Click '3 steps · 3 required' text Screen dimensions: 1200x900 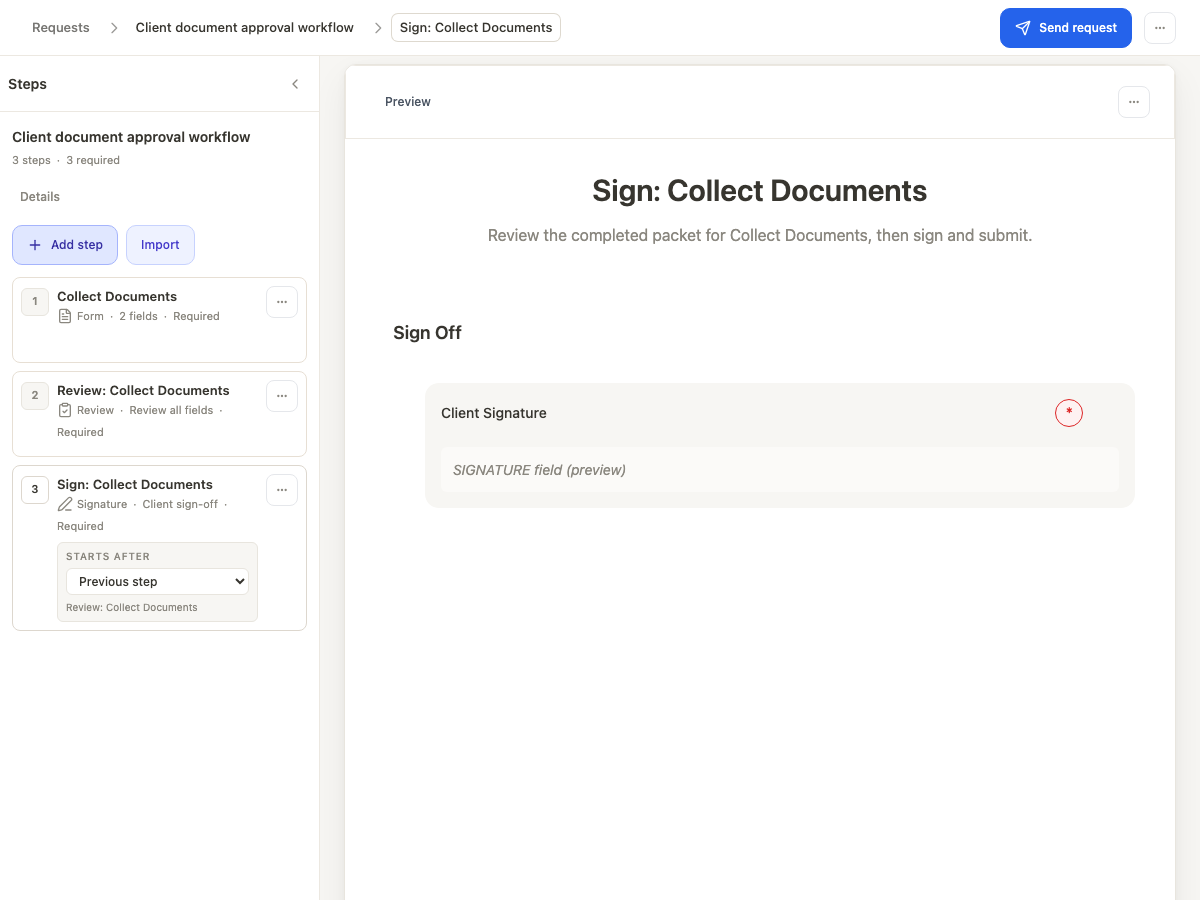pos(66,160)
